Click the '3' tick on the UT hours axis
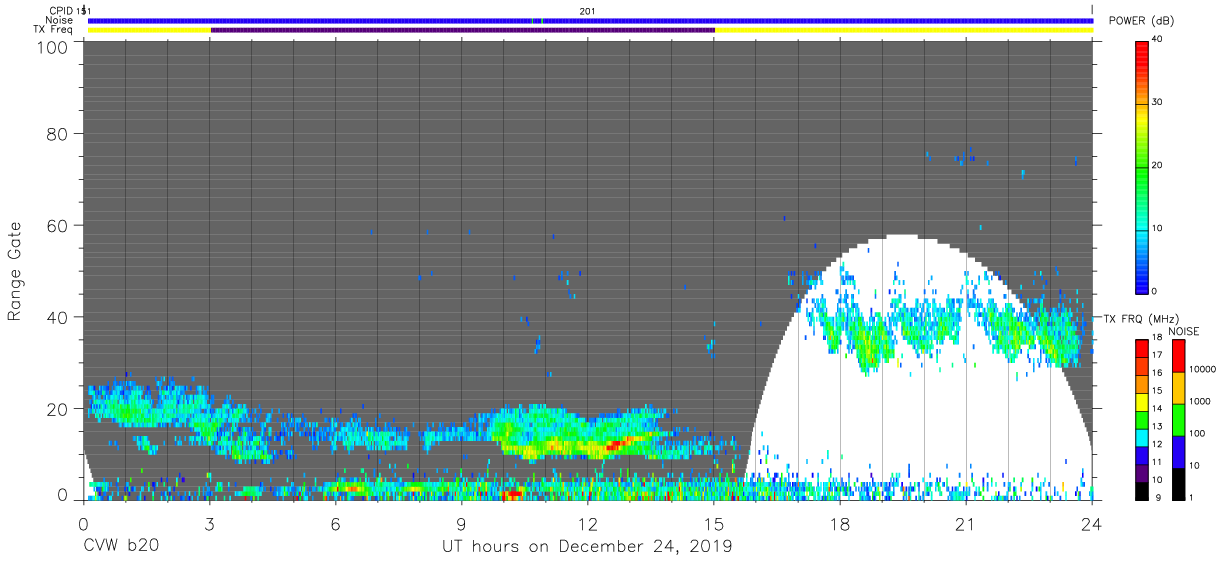1228x567 pixels. [x=209, y=523]
